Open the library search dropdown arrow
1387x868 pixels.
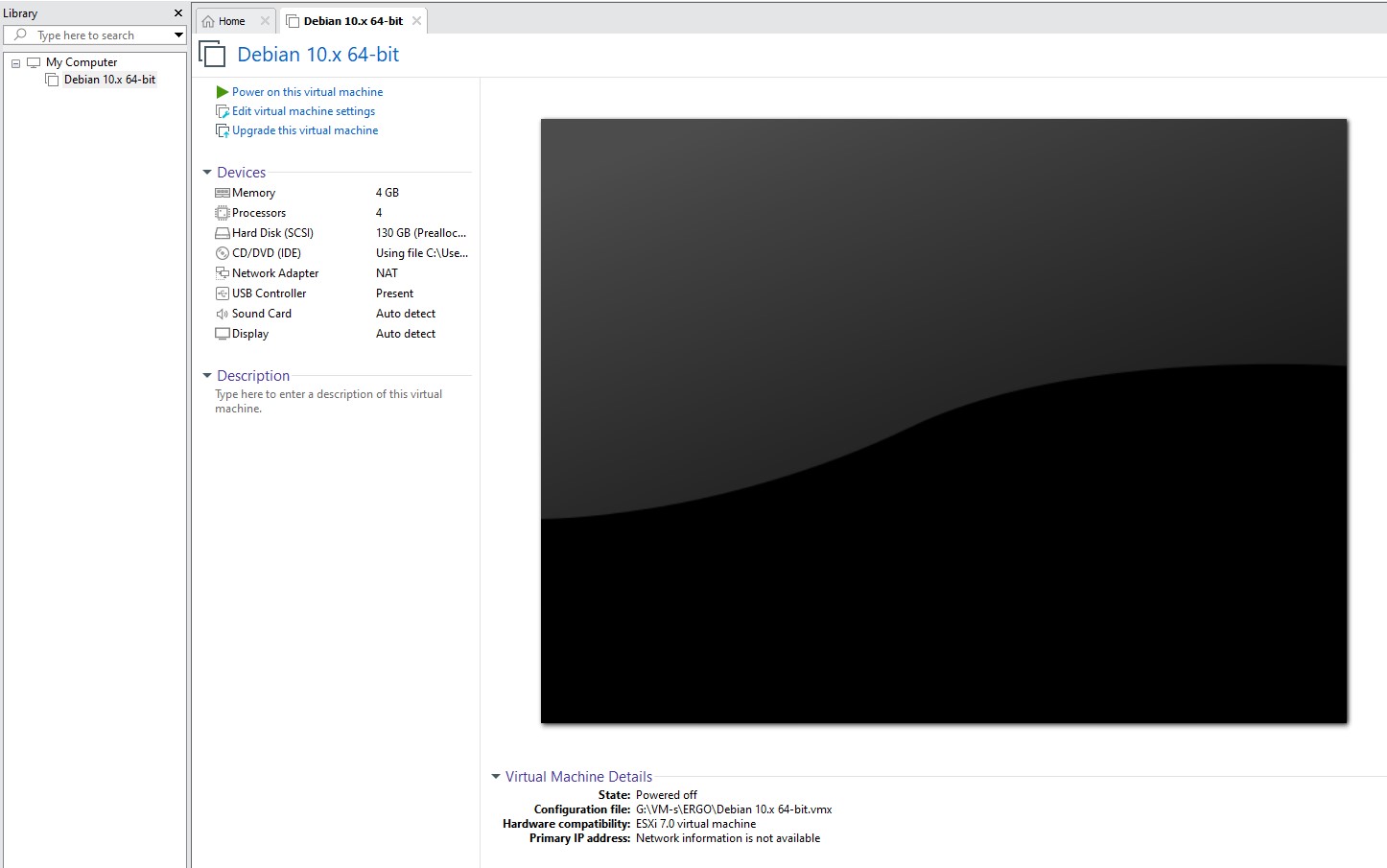pos(178,35)
